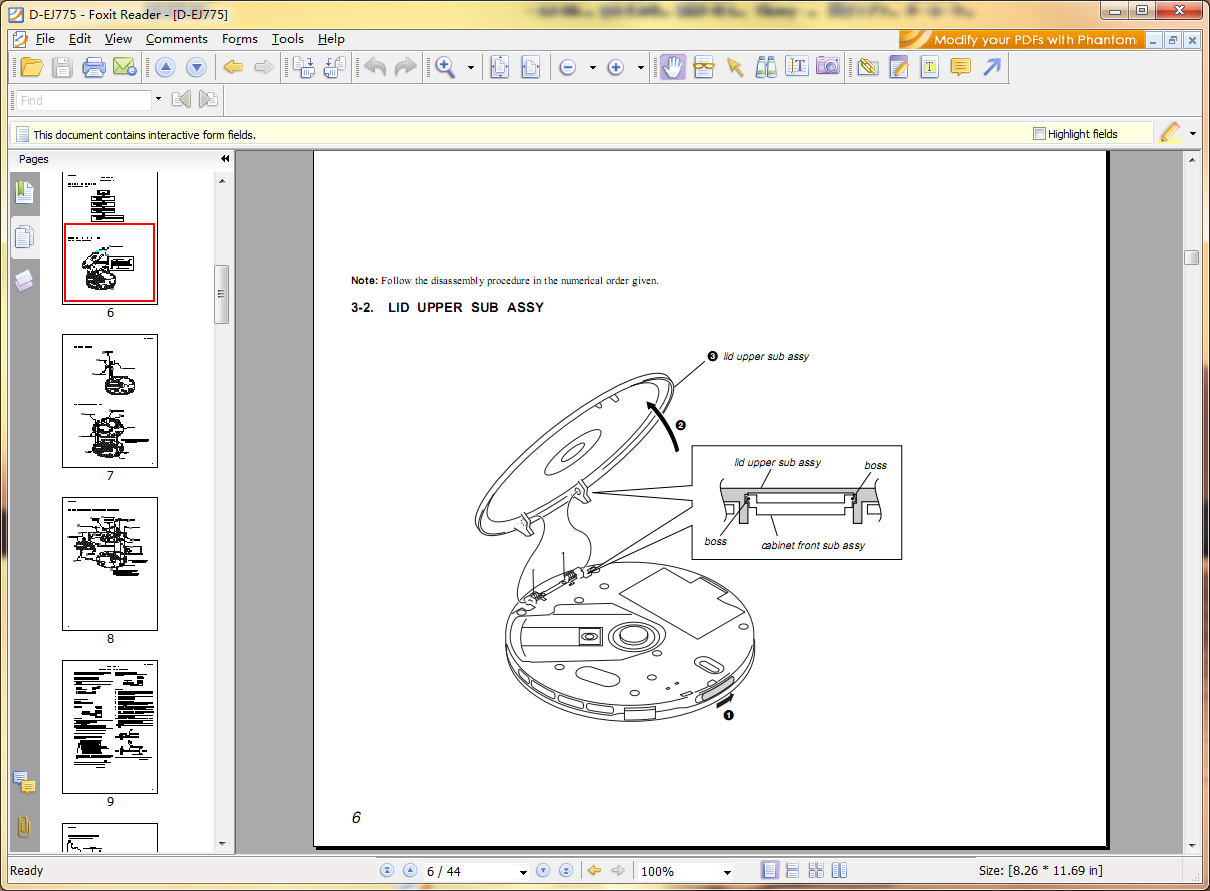Enable the Highlight fields checkbox

click(x=1039, y=133)
